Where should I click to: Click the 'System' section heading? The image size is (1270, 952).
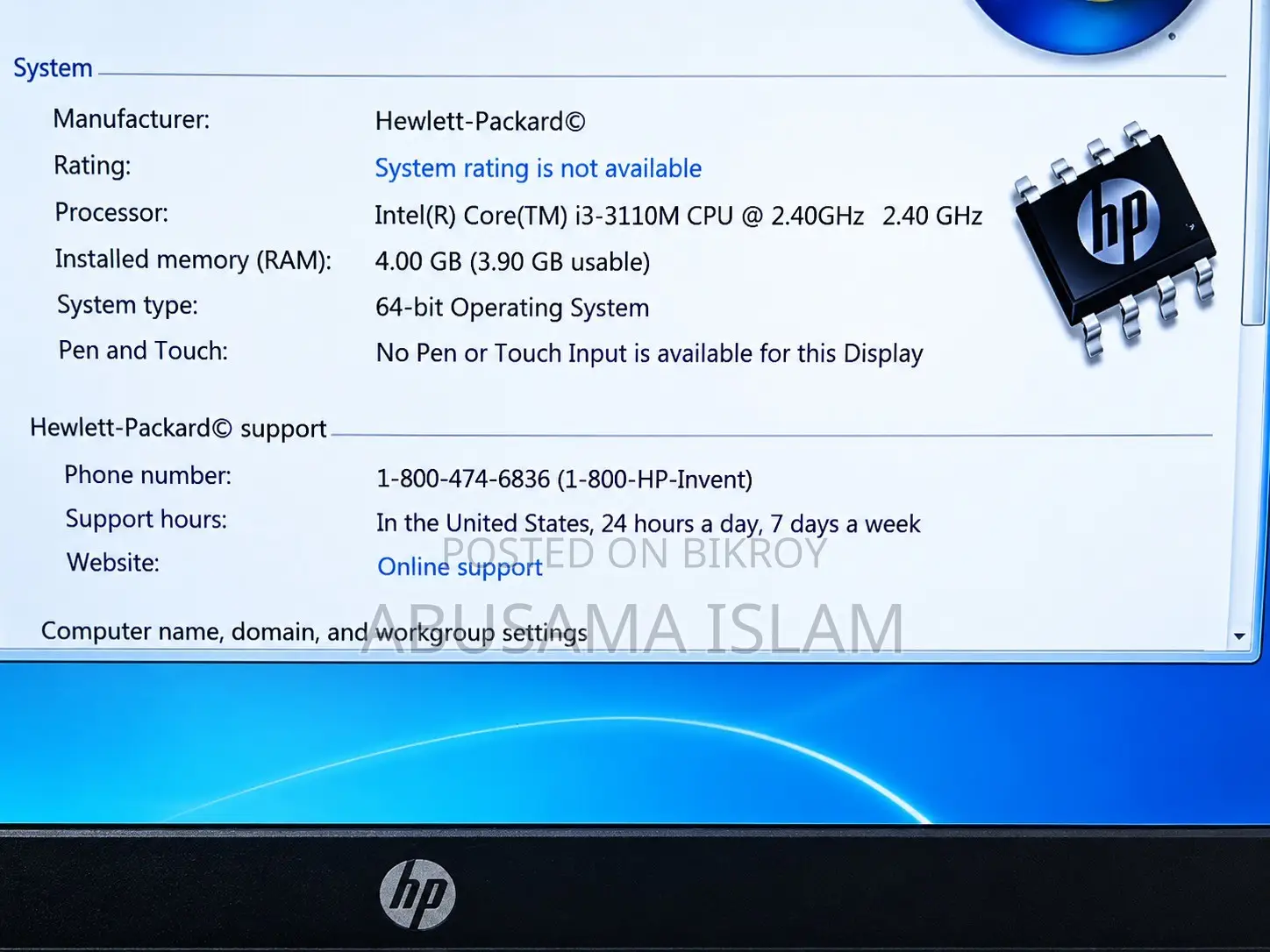point(53,68)
